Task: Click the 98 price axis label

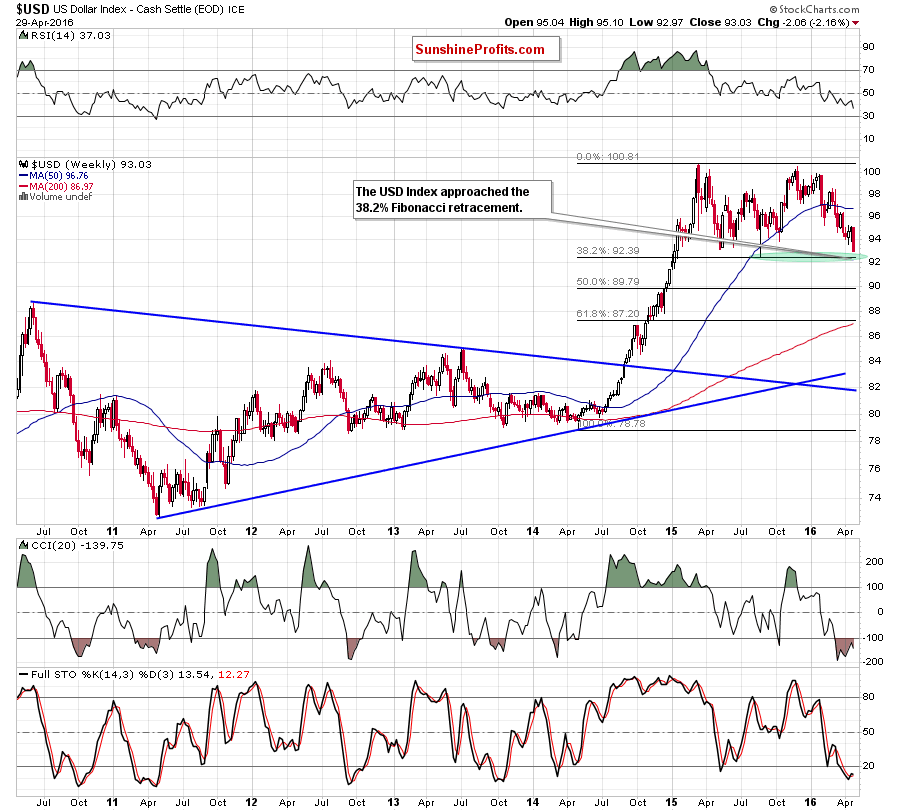Action: pyautogui.click(x=874, y=194)
